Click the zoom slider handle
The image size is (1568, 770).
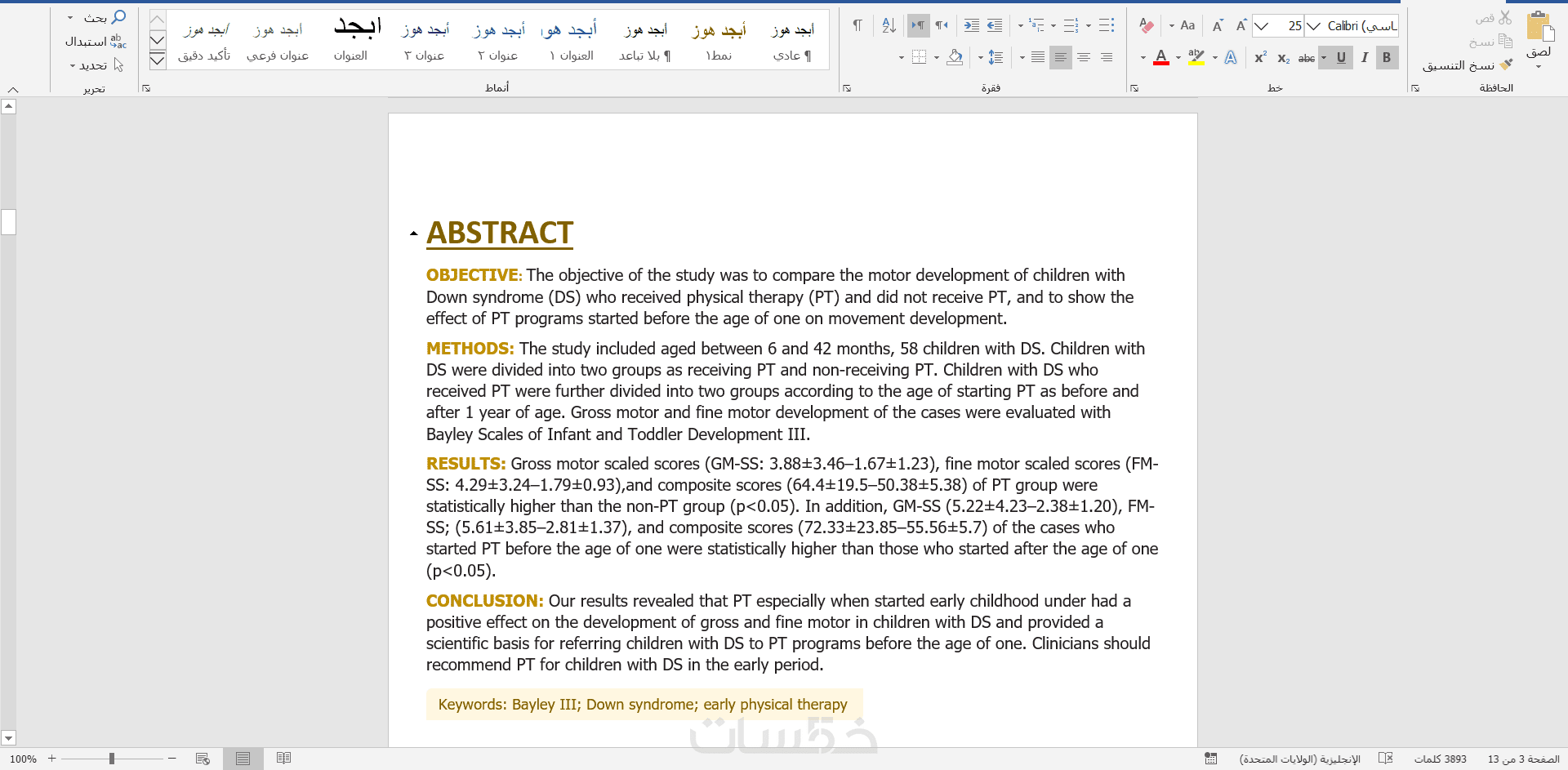[112, 759]
